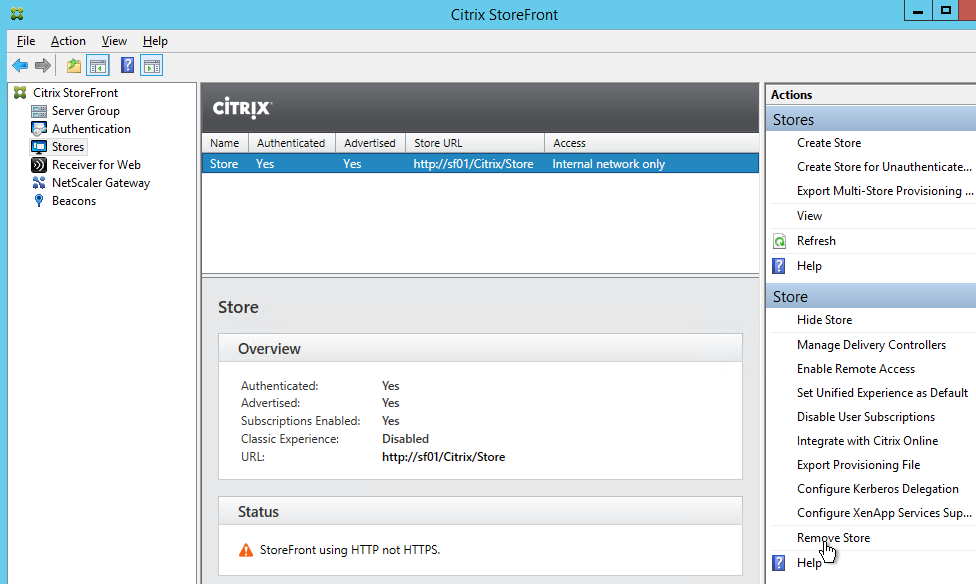Click Set Unified Experience as Default
The width and height of the screenshot is (976, 584).
coord(883,393)
